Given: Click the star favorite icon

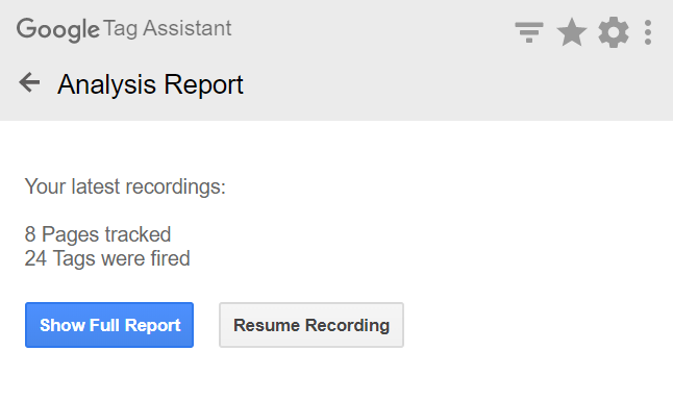Looking at the screenshot, I should (x=571, y=32).
